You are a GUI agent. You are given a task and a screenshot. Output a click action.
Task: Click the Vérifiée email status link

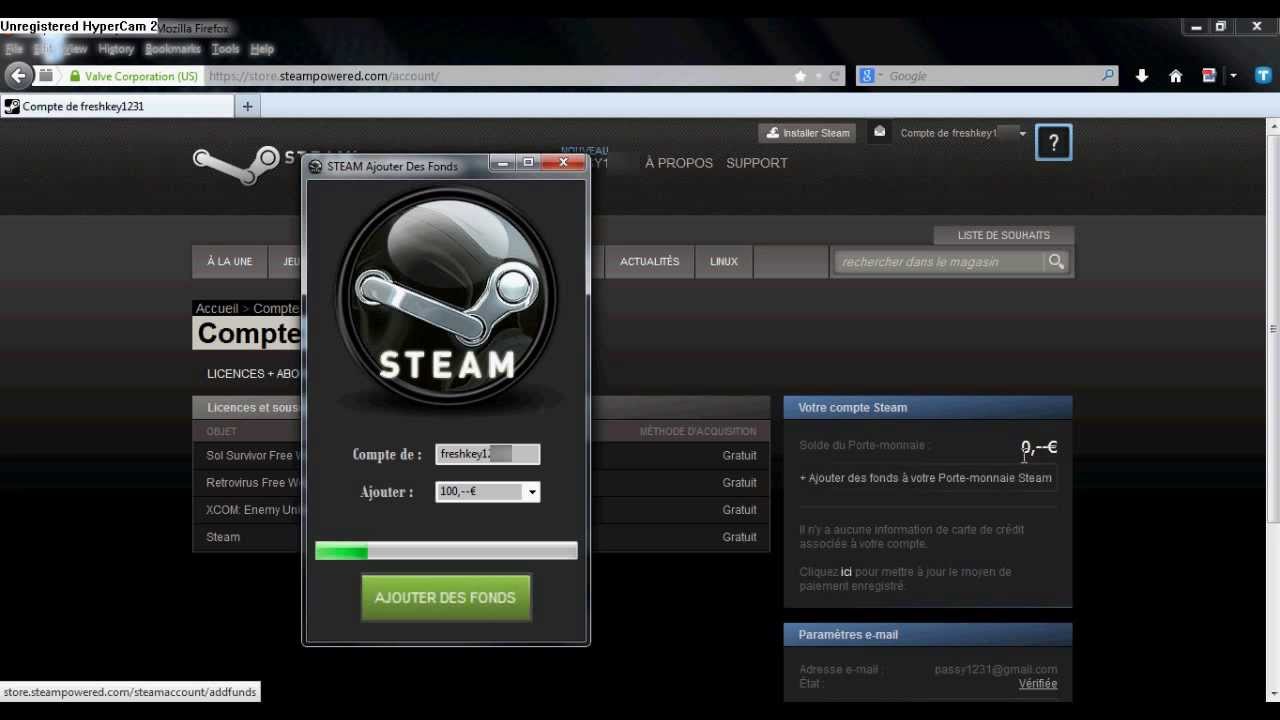[1038, 684]
